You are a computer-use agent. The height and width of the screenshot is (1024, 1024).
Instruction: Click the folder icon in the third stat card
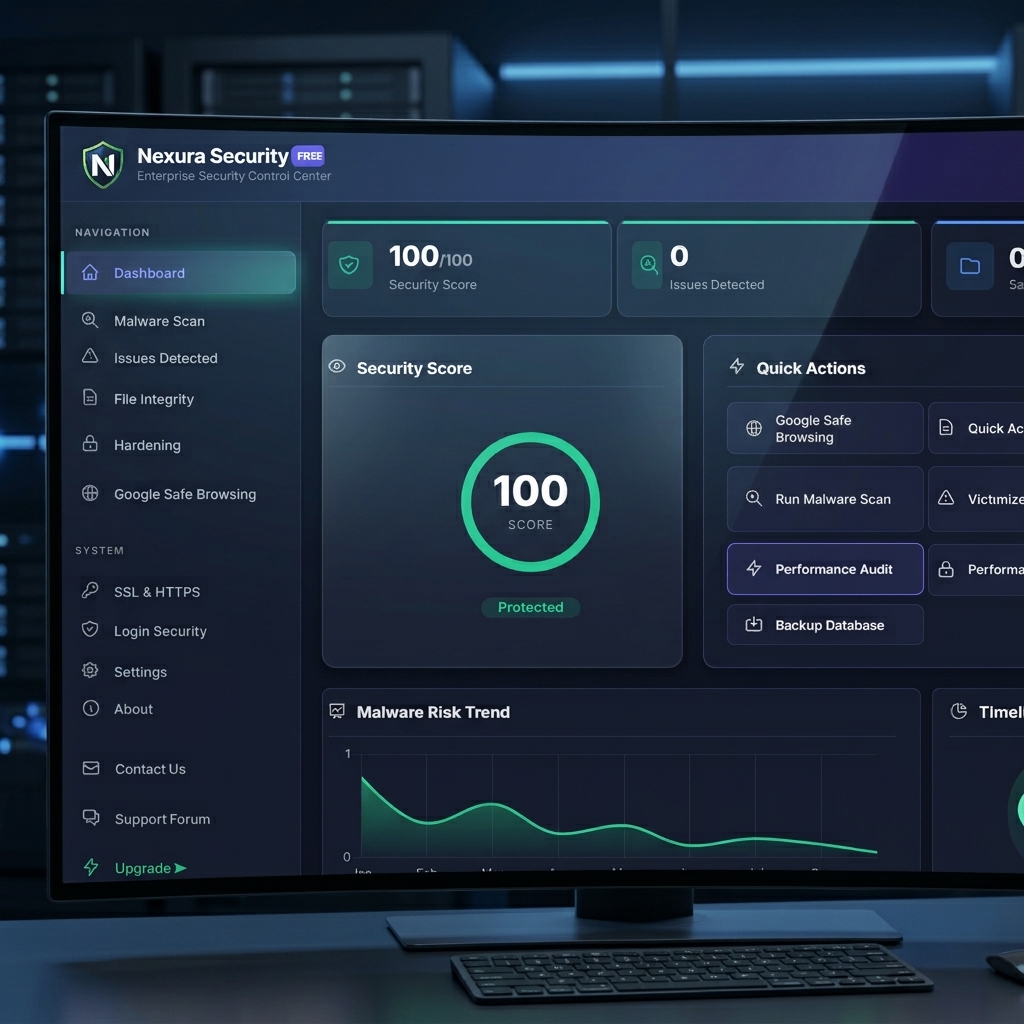tap(970, 266)
